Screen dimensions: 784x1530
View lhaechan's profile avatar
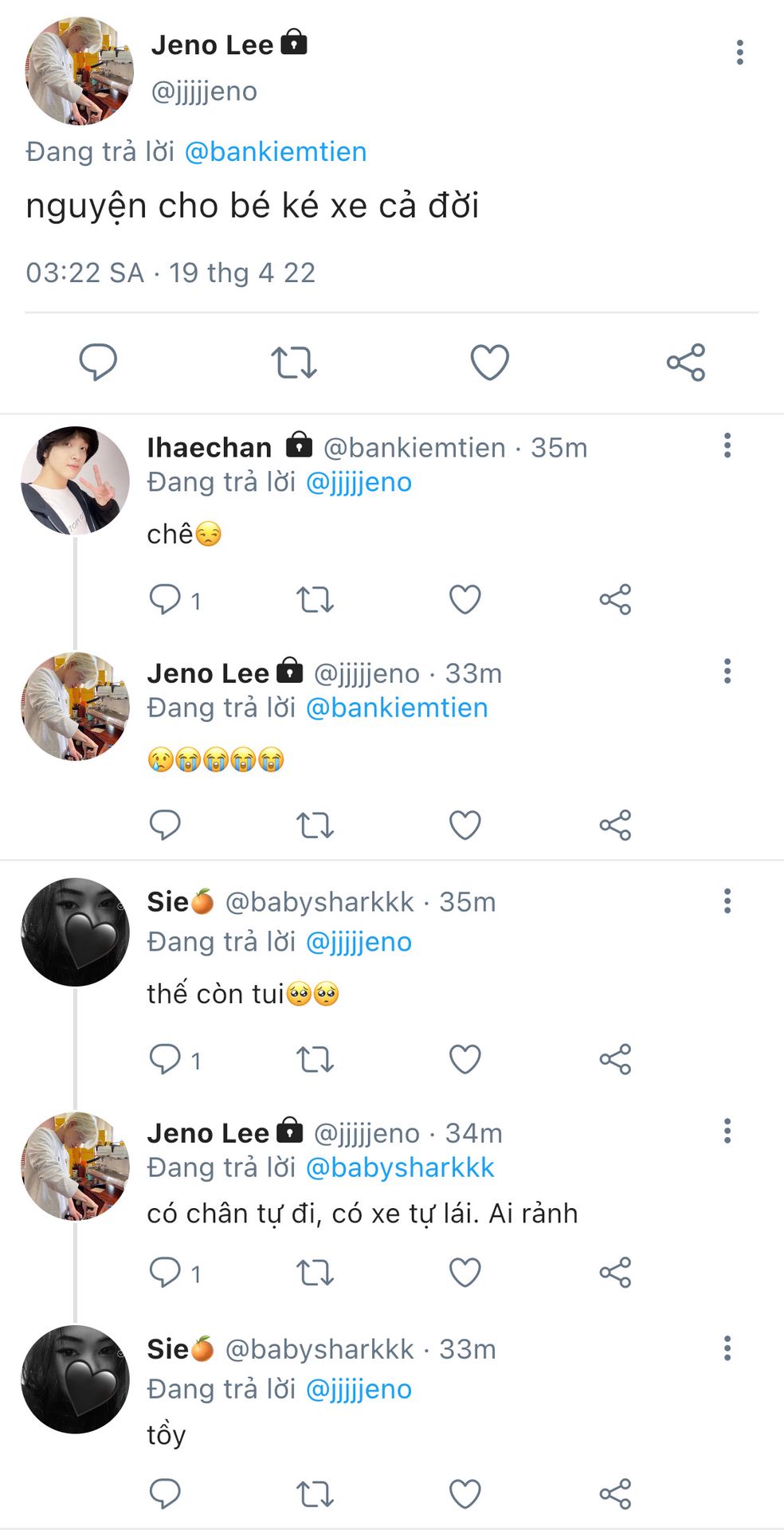(x=75, y=481)
